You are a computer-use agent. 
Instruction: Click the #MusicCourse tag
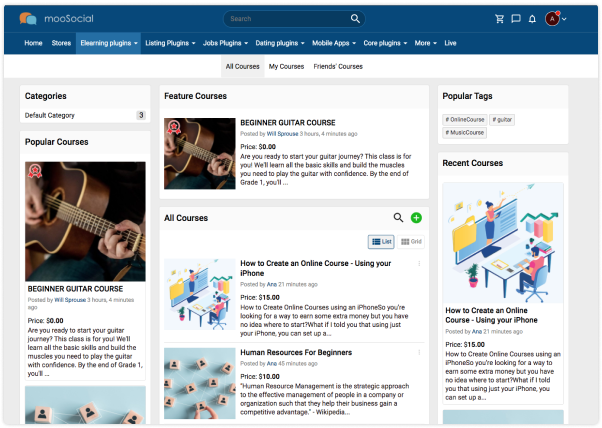(465, 133)
